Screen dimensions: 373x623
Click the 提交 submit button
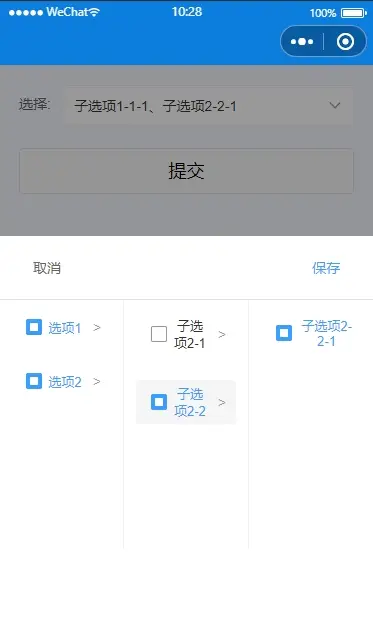tap(186, 171)
